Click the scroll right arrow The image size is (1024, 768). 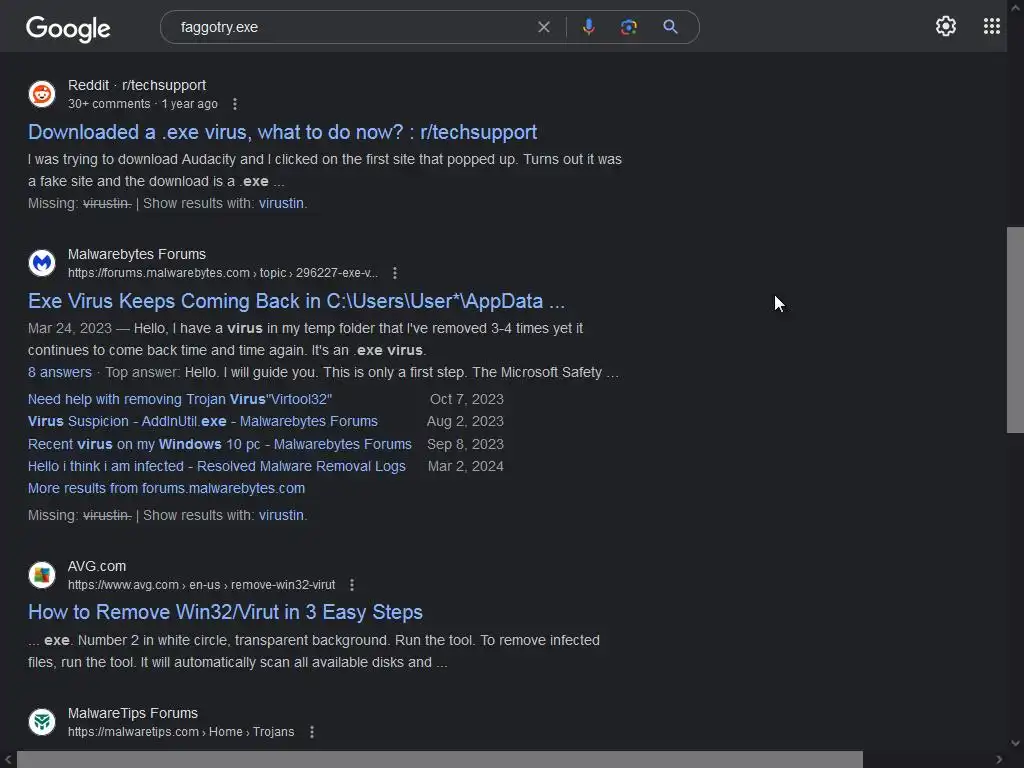[x=999, y=760]
